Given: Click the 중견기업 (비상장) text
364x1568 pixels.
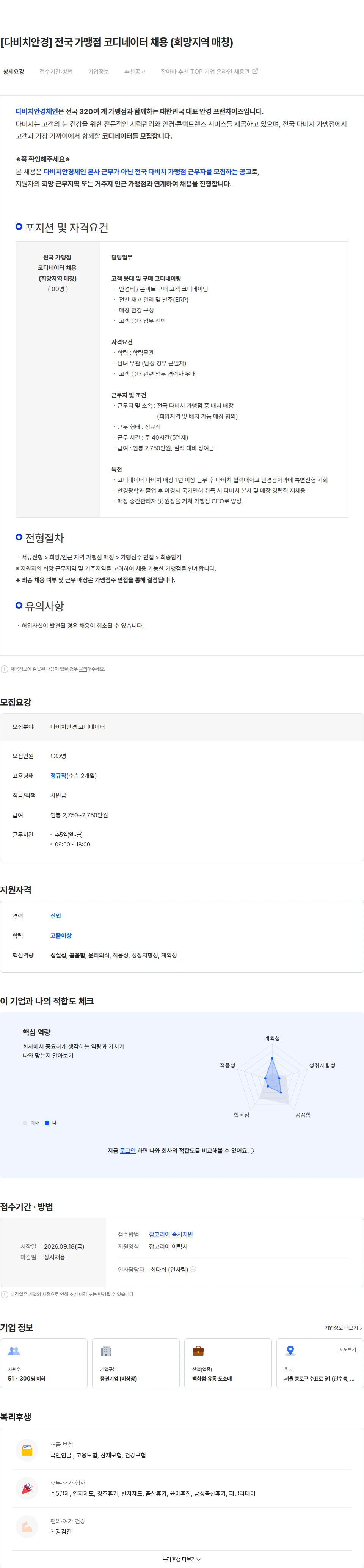Looking at the screenshot, I should pyautogui.click(x=118, y=1379).
